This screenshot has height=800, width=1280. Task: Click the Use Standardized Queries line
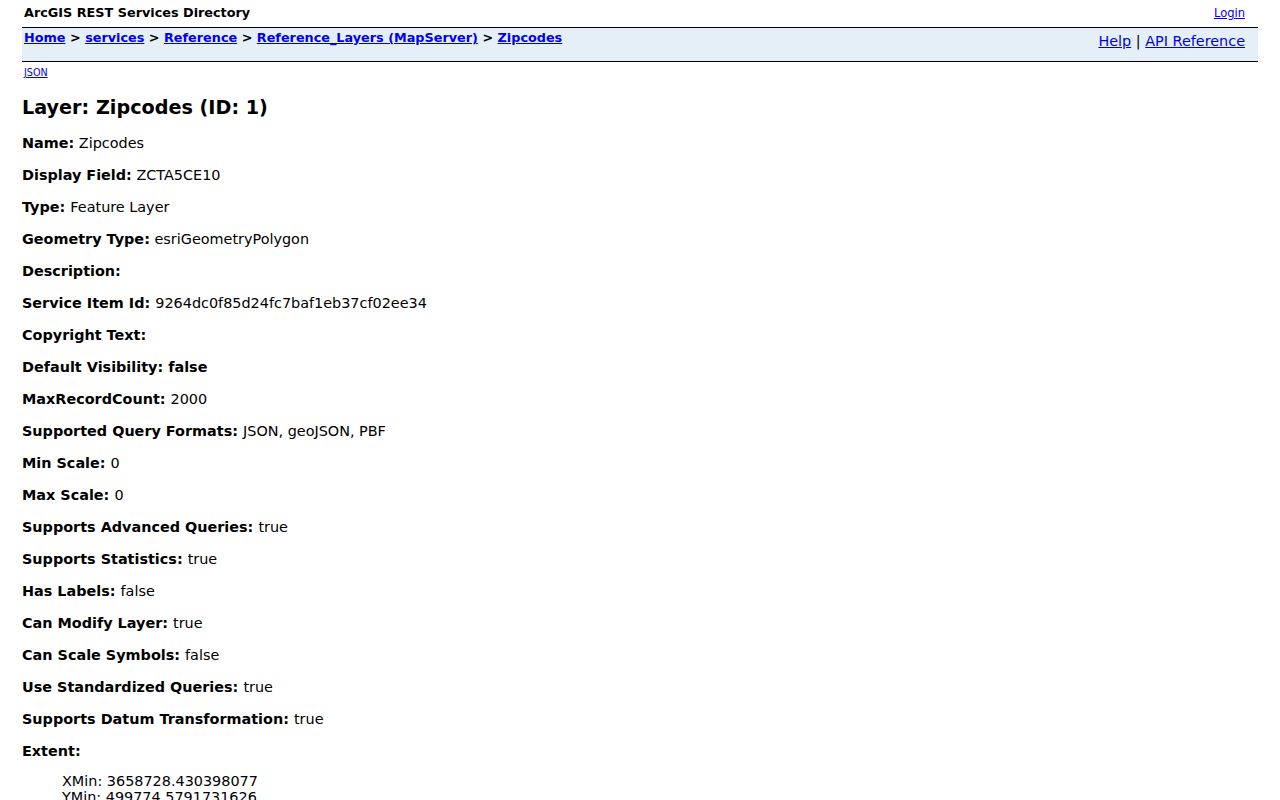point(147,687)
